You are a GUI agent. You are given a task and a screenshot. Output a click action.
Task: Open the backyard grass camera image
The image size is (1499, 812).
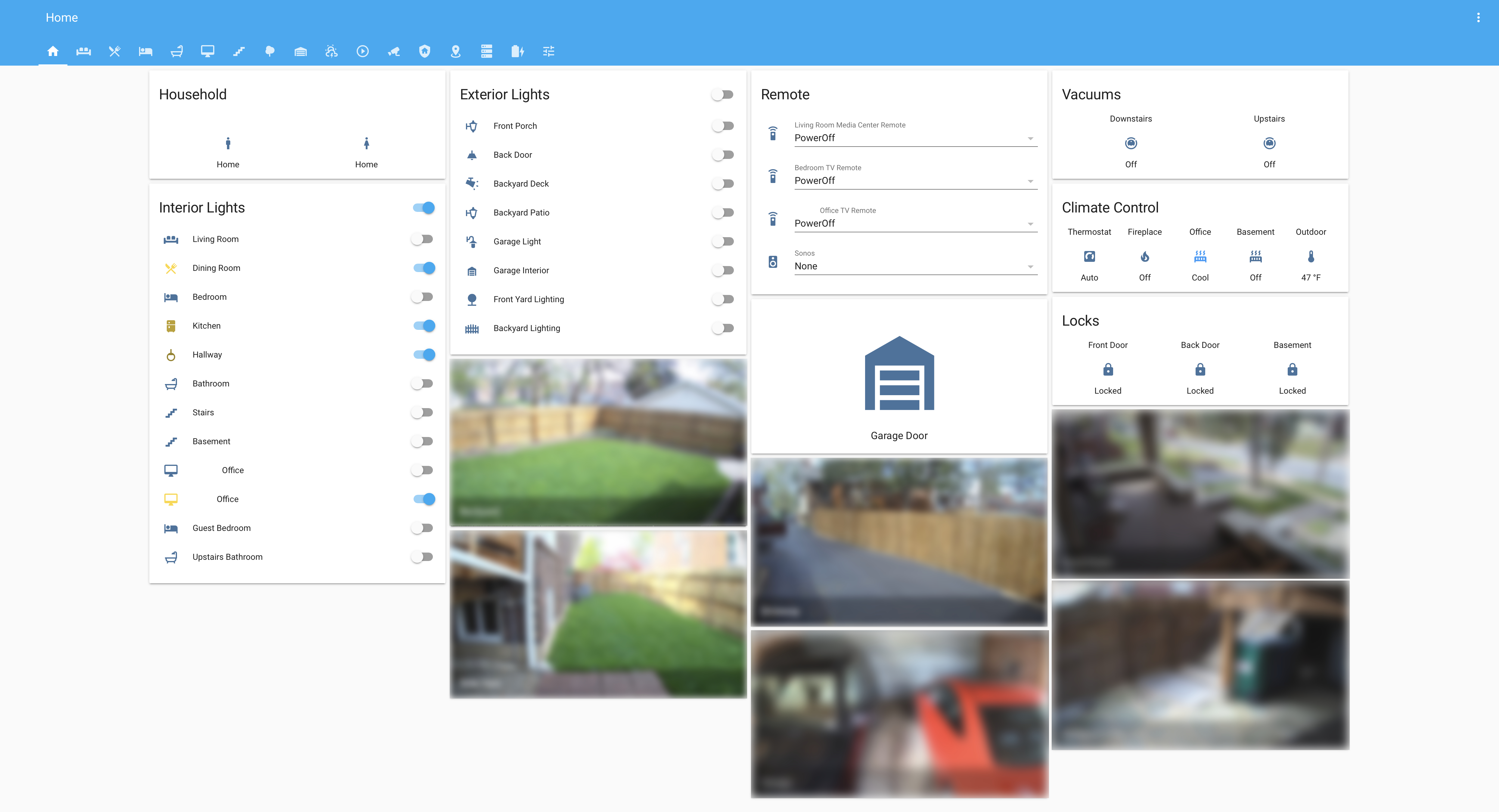(597, 442)
